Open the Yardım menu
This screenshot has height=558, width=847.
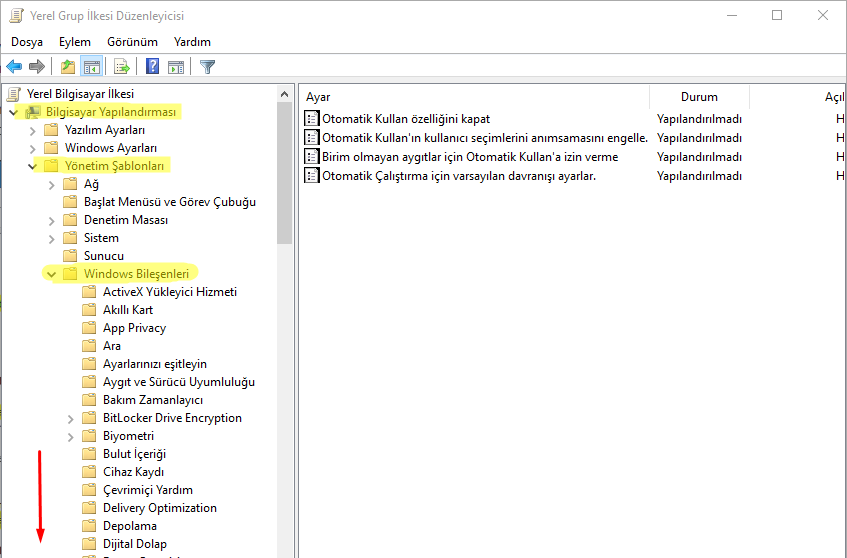(x=192, y=42)
